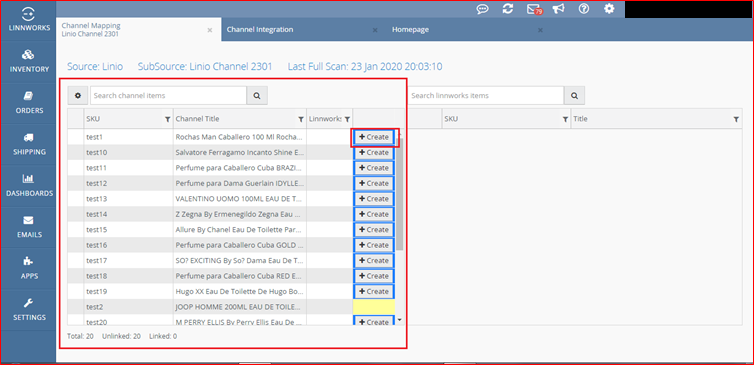Open Orders from the sidebar
Image resolution: width=754 pixels, height=365 pixels.
coord(28,103)
